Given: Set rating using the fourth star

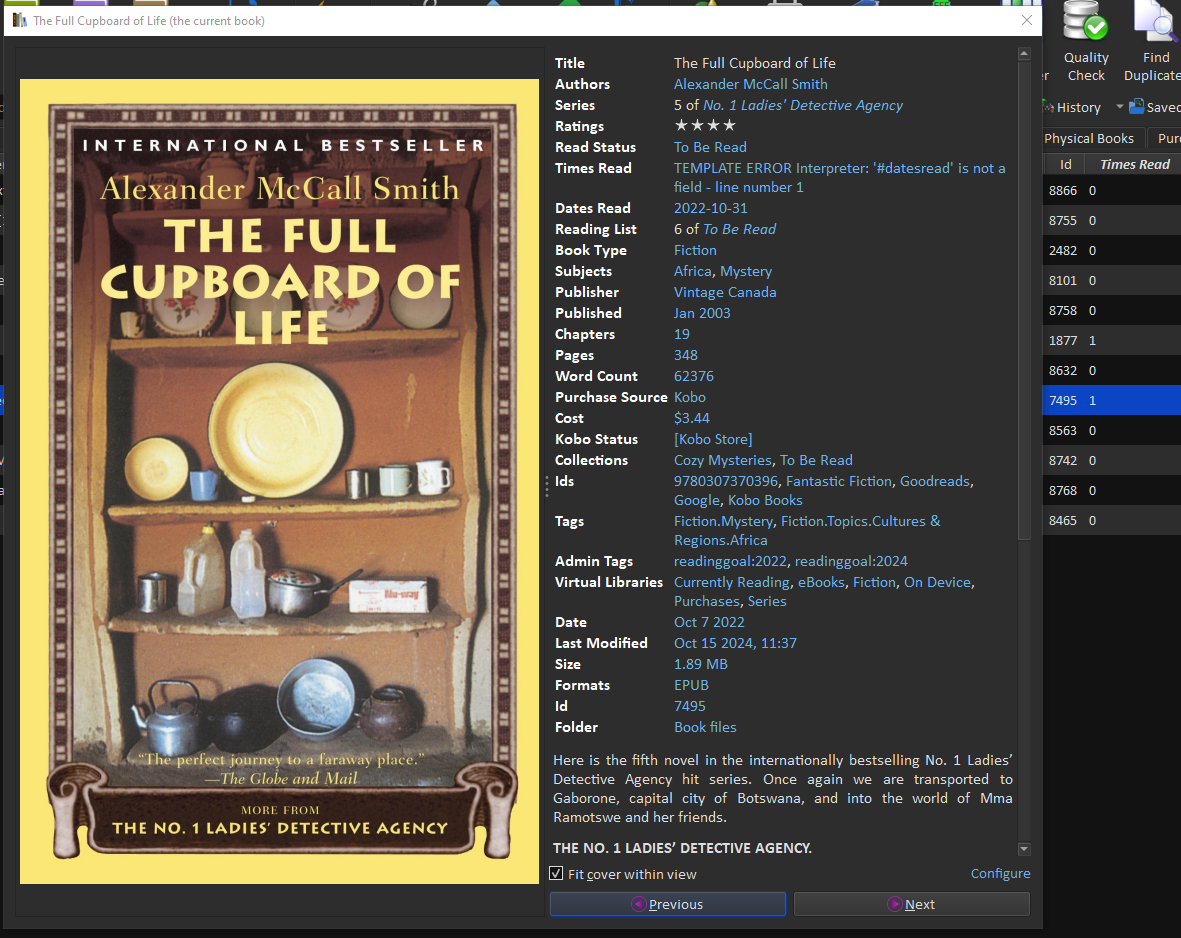Looking at the screenshot, I should (x=729, y=126).
